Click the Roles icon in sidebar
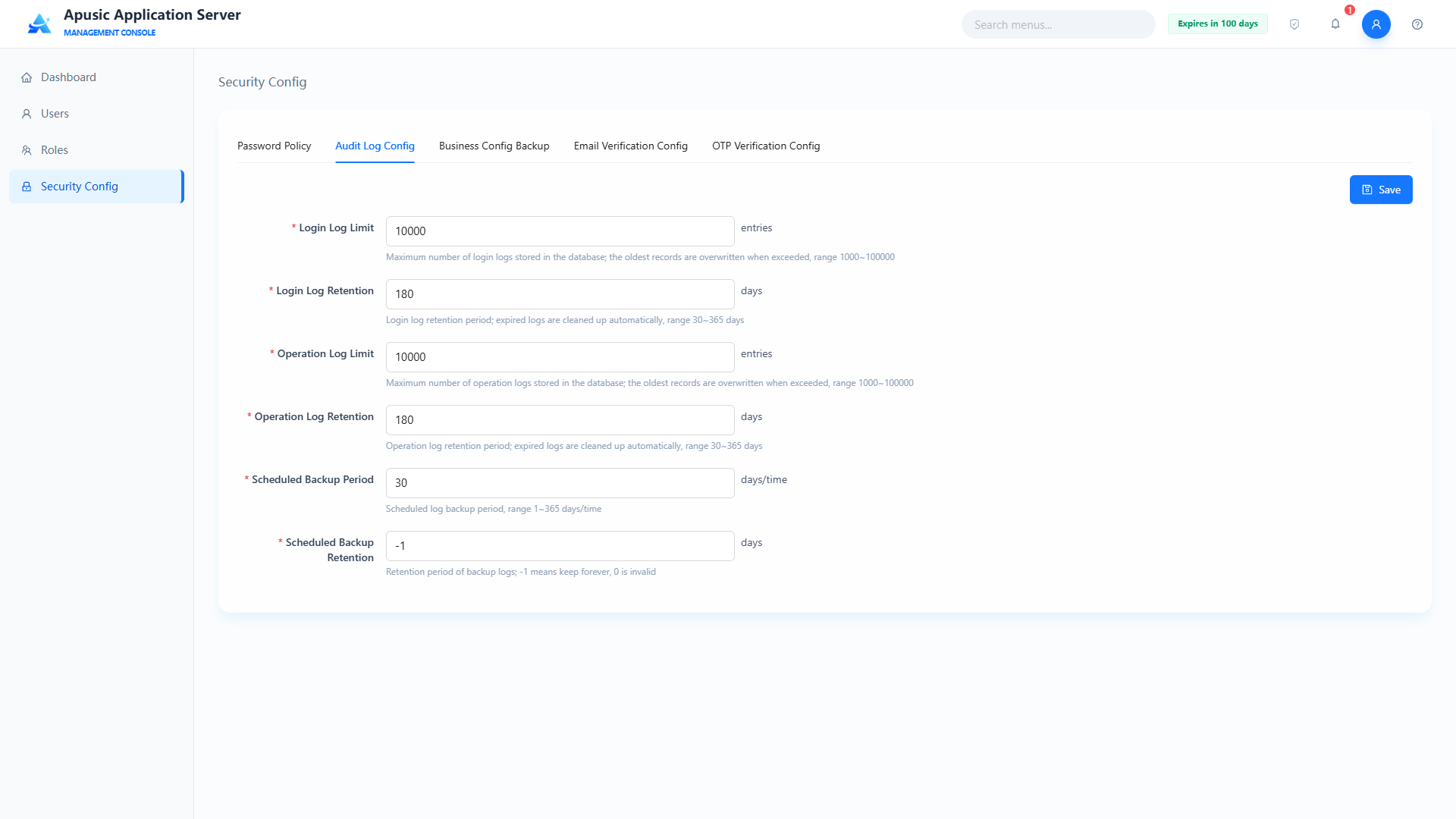Screen dimensions: 1456x819 [x=27, y=150]
